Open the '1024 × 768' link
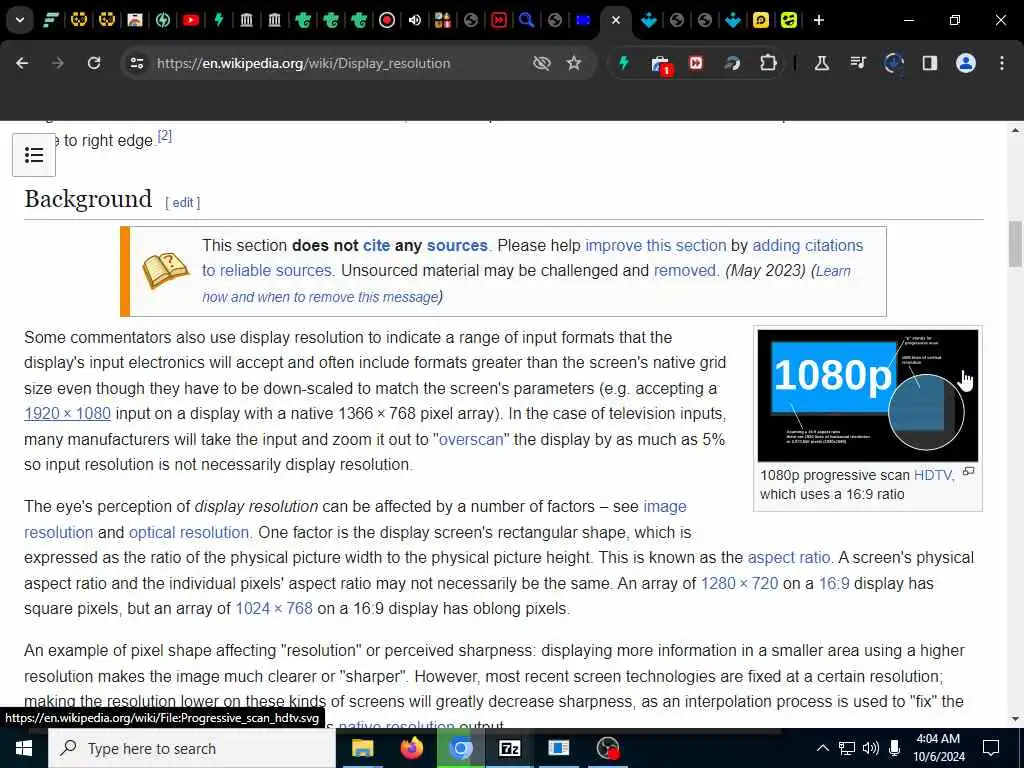This screenshot has height=768, width=1024. [274, 608]
